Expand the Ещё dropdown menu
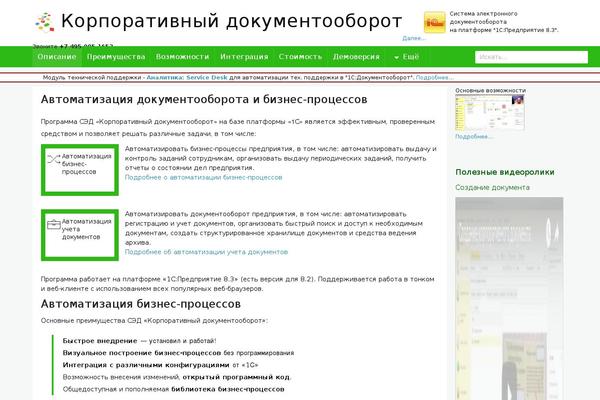600x400 pixels. tap(407, 57)
